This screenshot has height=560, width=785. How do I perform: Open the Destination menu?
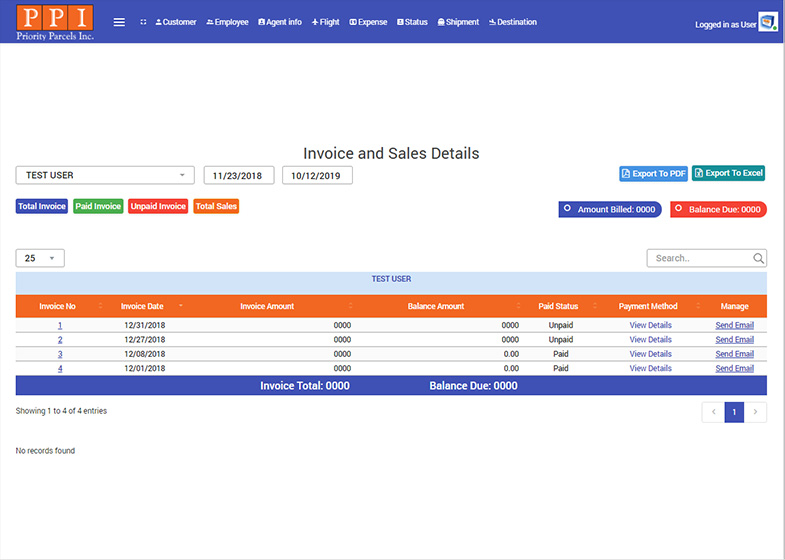pos(513,22)
